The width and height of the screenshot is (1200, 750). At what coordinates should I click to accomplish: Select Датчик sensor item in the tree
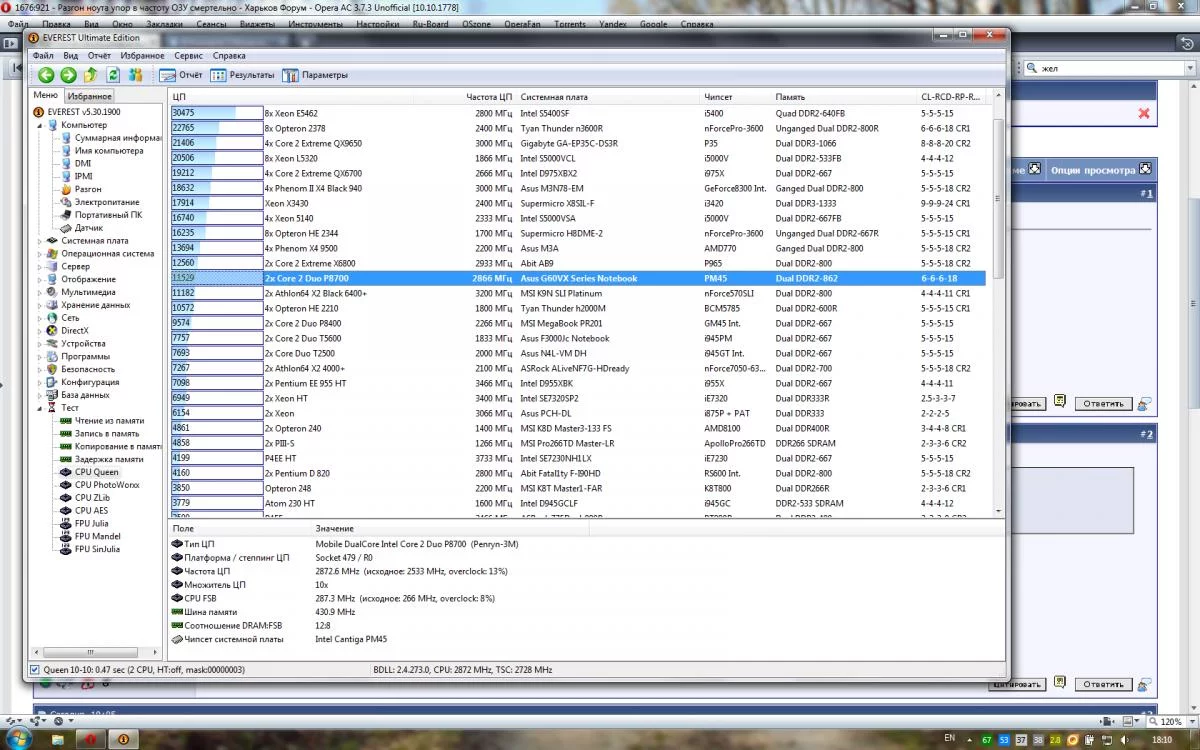click(x=82, y=228)
